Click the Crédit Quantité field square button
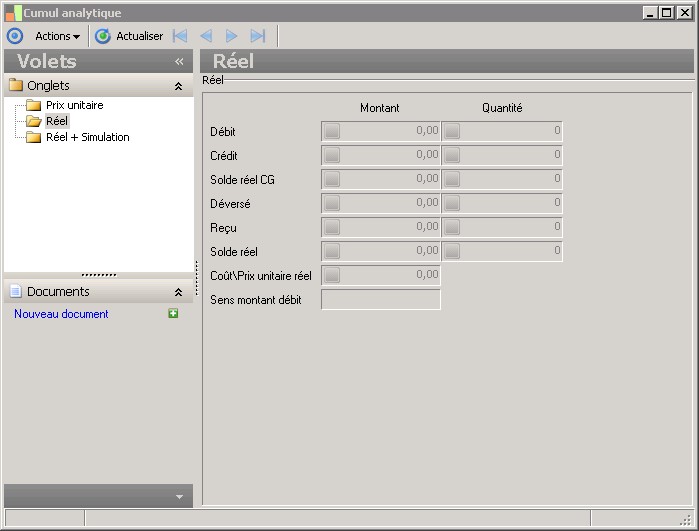The height and width of the screenshot is (531, 699). (452, 155)
